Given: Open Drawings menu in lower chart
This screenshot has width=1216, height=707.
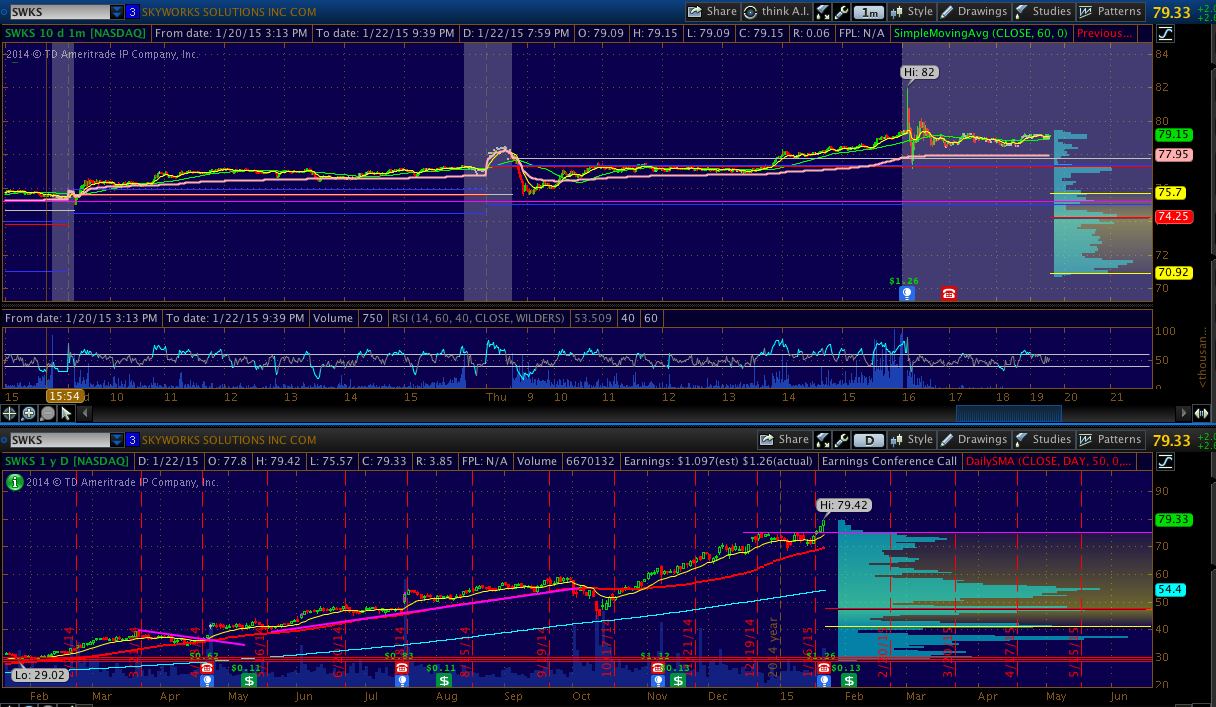Looking at the screenshot, I should click(x=974, y=439).
